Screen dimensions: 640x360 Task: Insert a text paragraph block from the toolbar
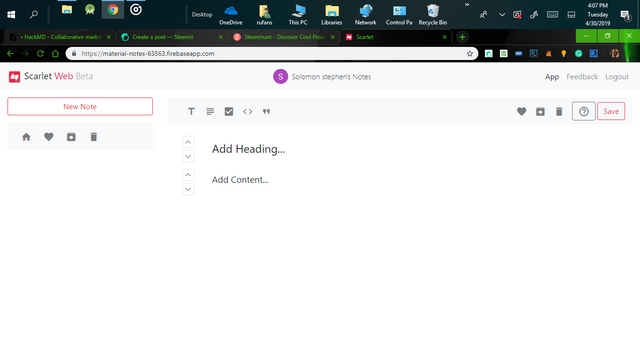point(210,111)
